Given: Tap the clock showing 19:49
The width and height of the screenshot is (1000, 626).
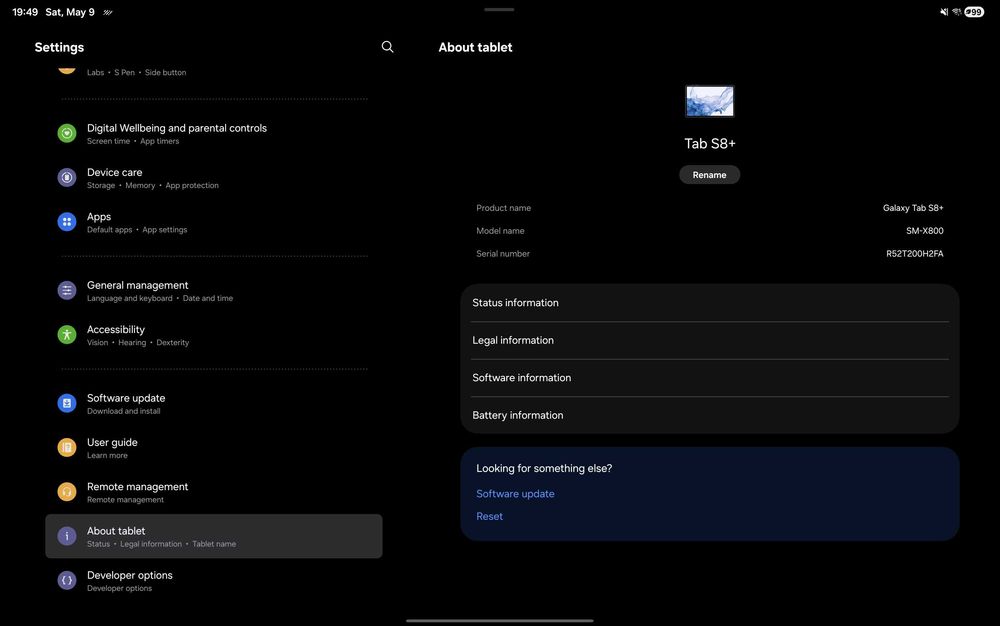Looking at the screenshot, I should pos(25,12).
